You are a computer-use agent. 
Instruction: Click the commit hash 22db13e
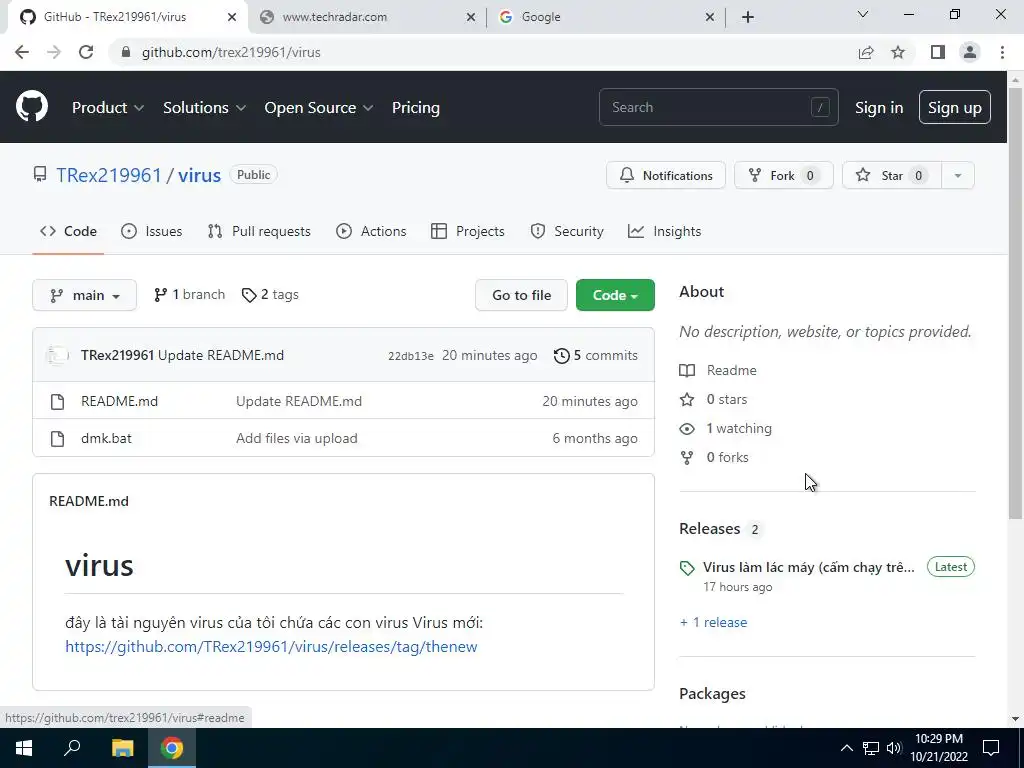click(x=411, y=357)
